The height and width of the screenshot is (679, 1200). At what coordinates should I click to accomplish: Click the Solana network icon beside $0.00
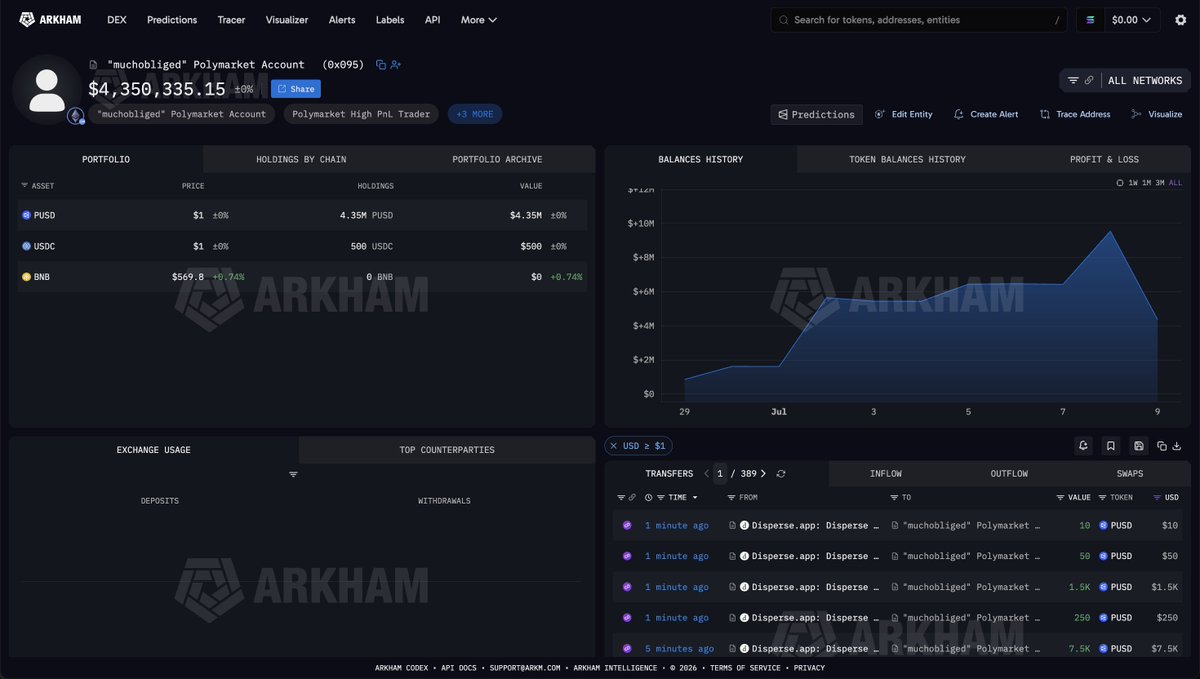tap(1090, 20)
